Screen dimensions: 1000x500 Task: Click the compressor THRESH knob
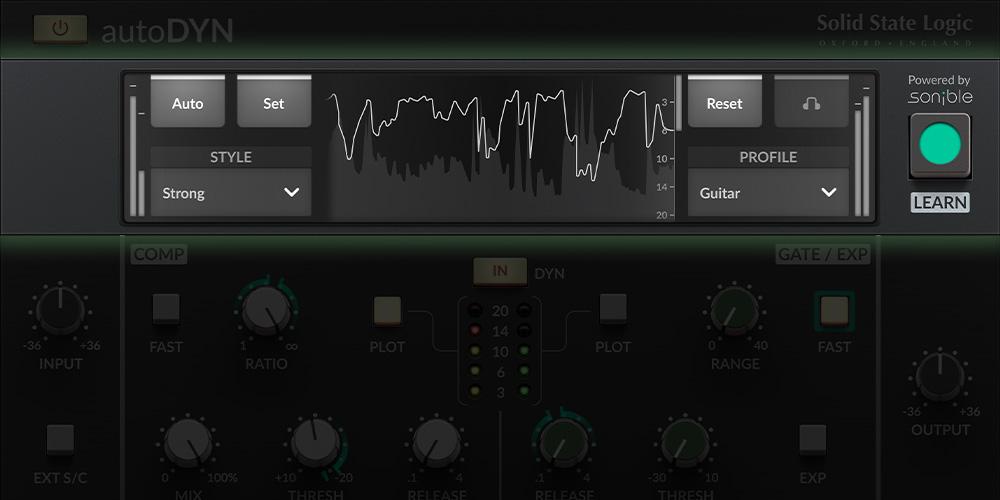point(316,443)
